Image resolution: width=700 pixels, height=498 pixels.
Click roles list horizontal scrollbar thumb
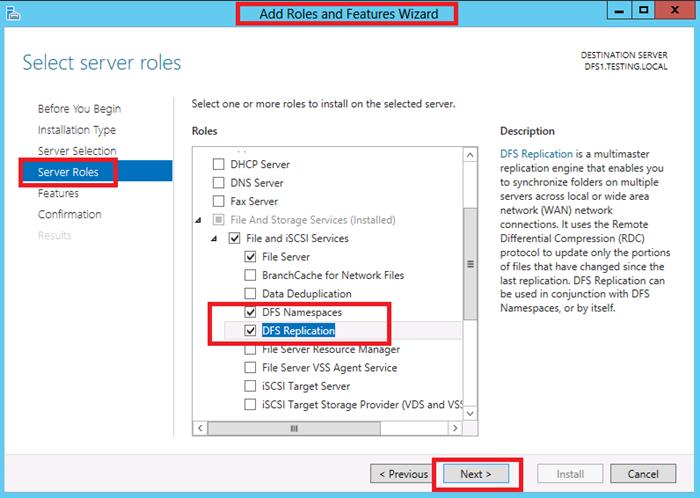[x=294, y=428]
